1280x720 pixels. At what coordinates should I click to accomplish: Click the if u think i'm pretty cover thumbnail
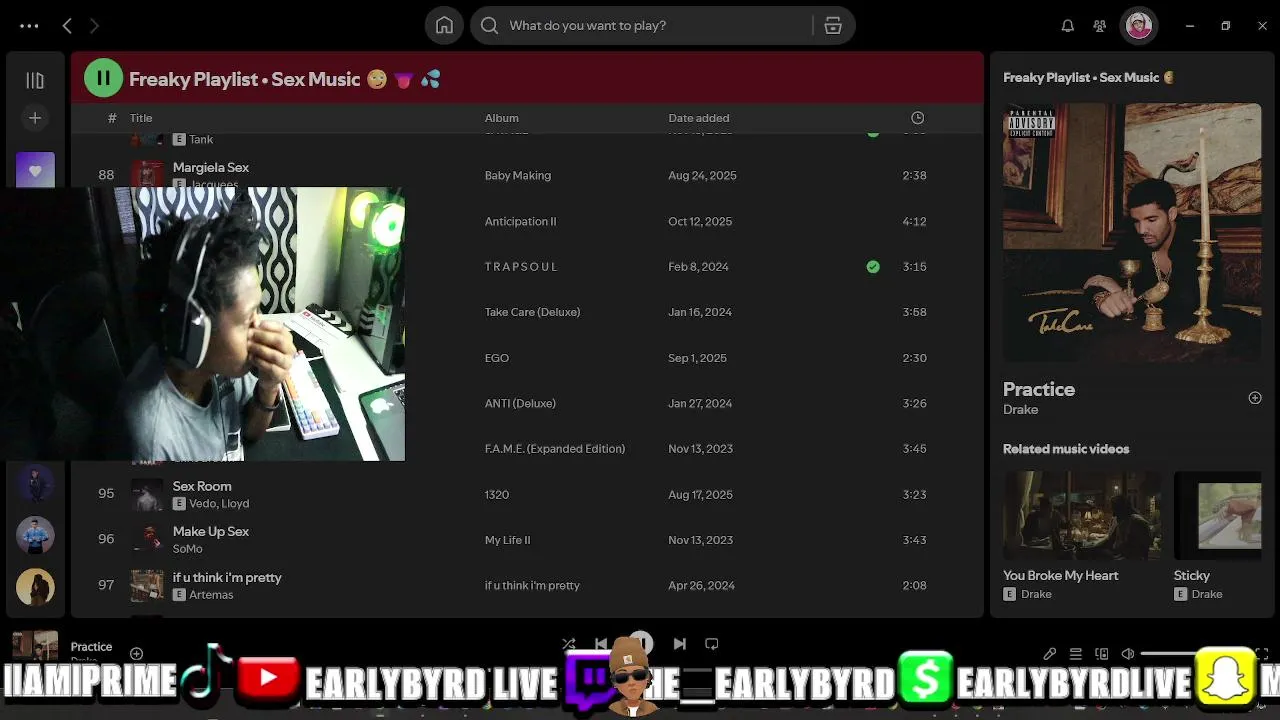(x=147, y=586)
